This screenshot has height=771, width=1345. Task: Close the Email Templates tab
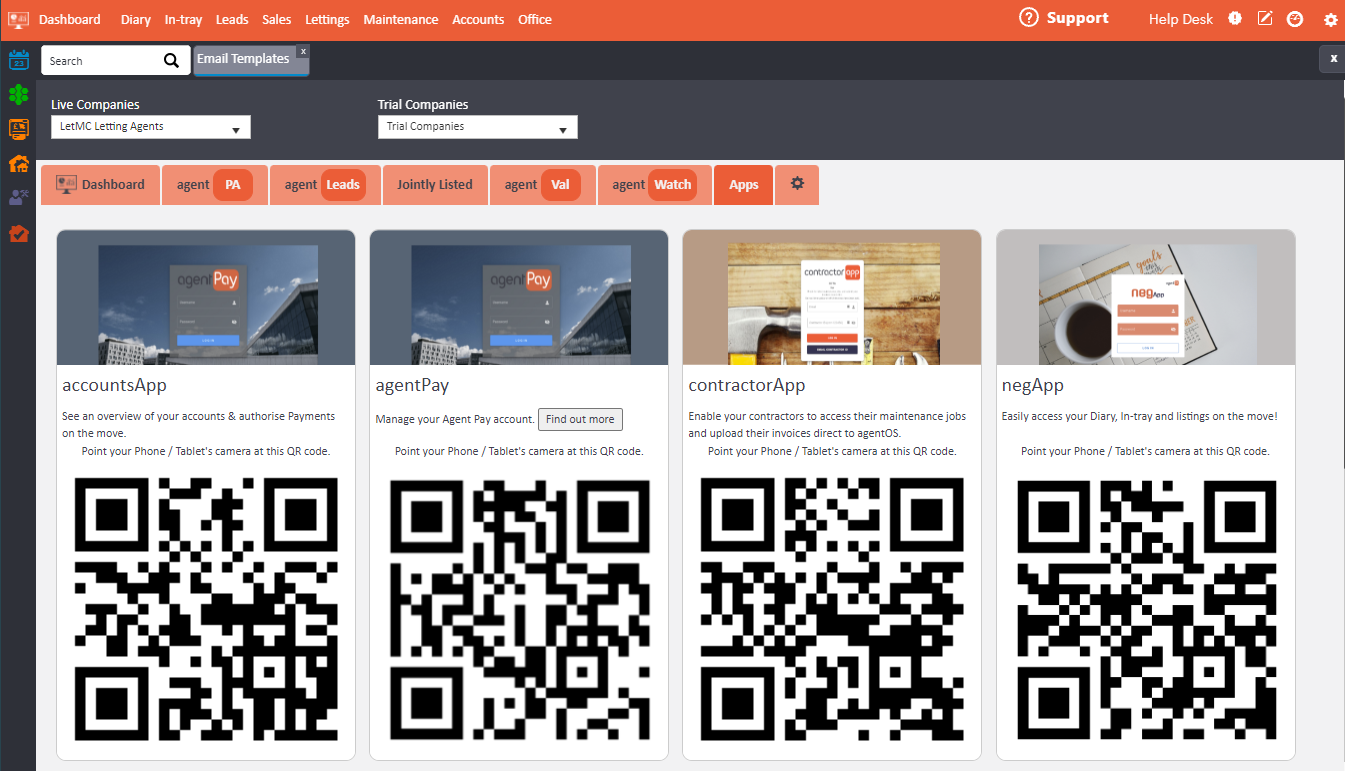303,51
